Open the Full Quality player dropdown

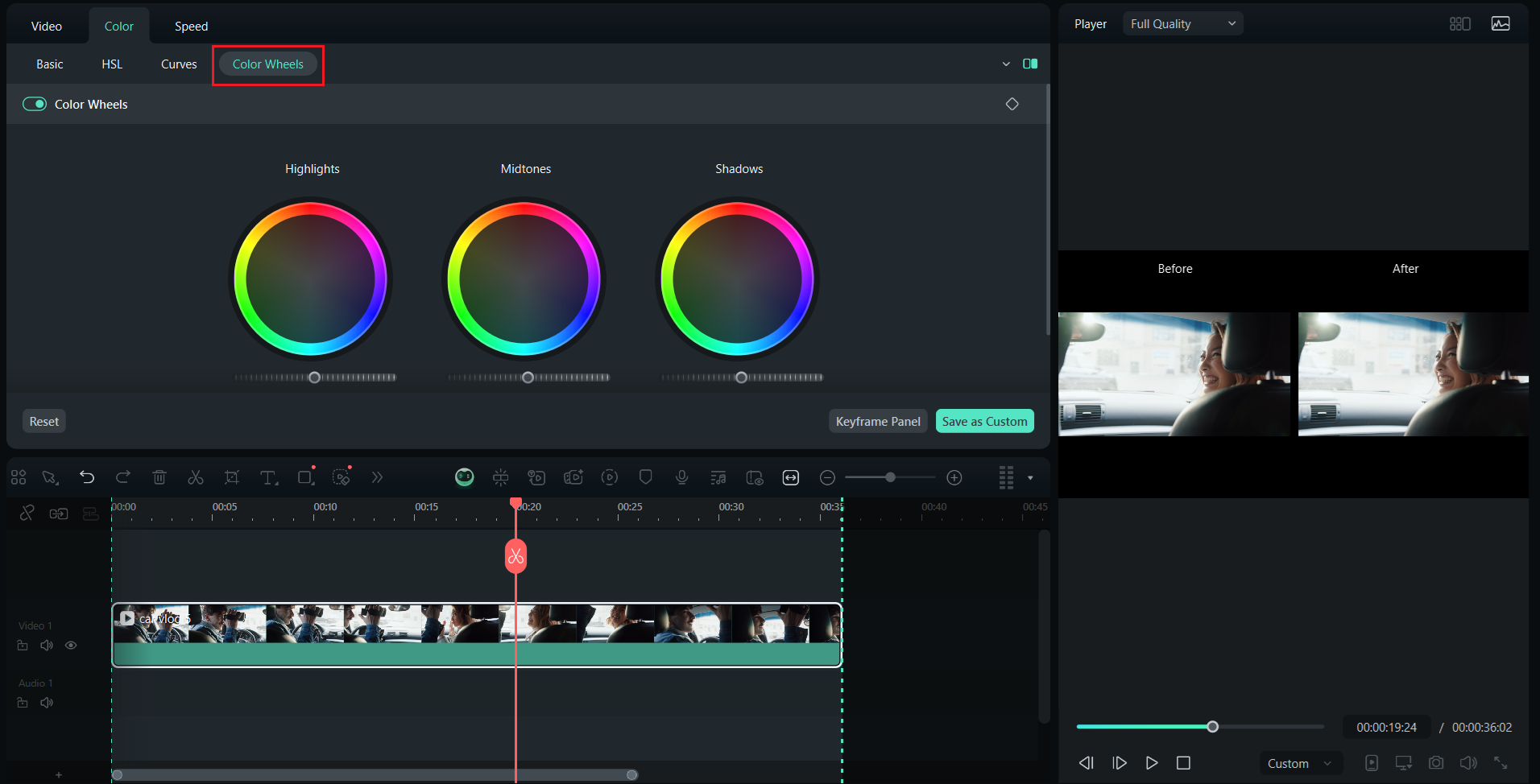[x=1182, y=23]
